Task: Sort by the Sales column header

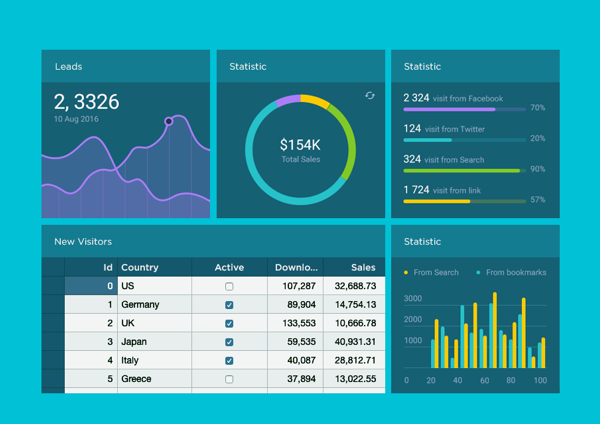Action: point(354,267)
